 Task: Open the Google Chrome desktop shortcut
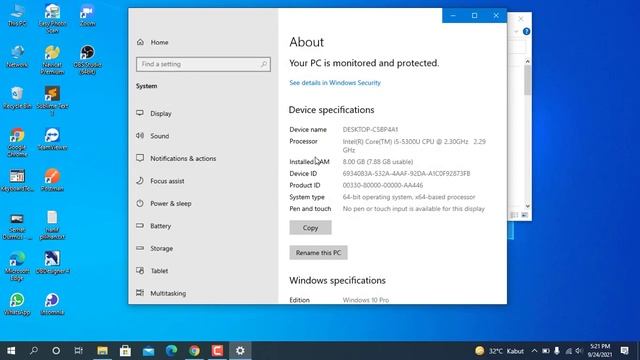point(17,142)
